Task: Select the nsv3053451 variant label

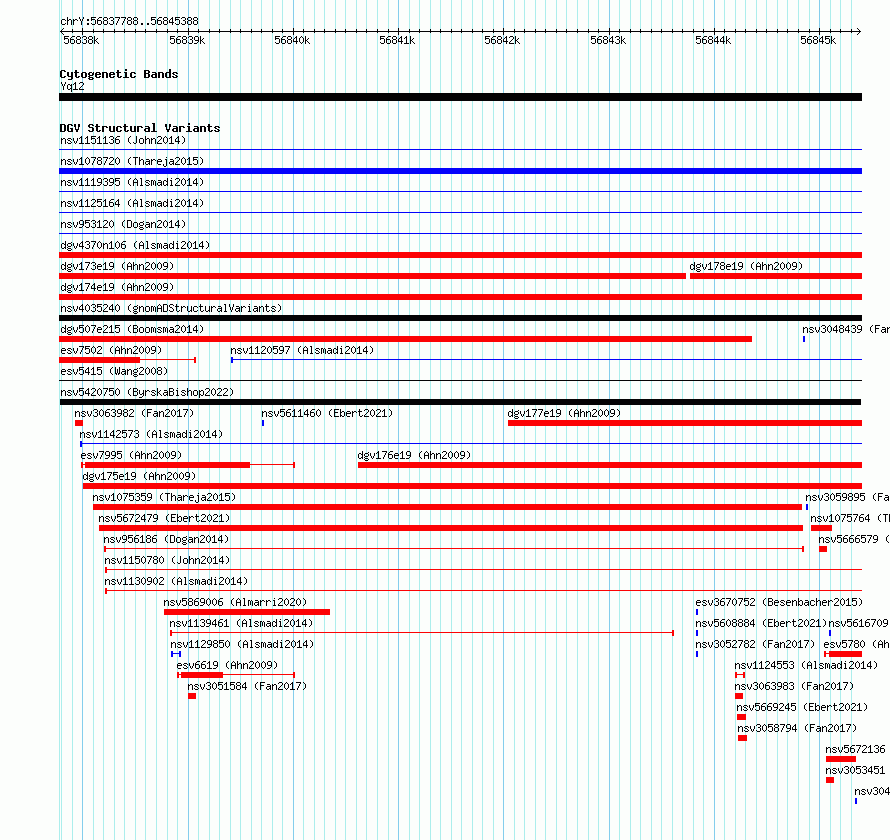Action: (x=855, y=770)
